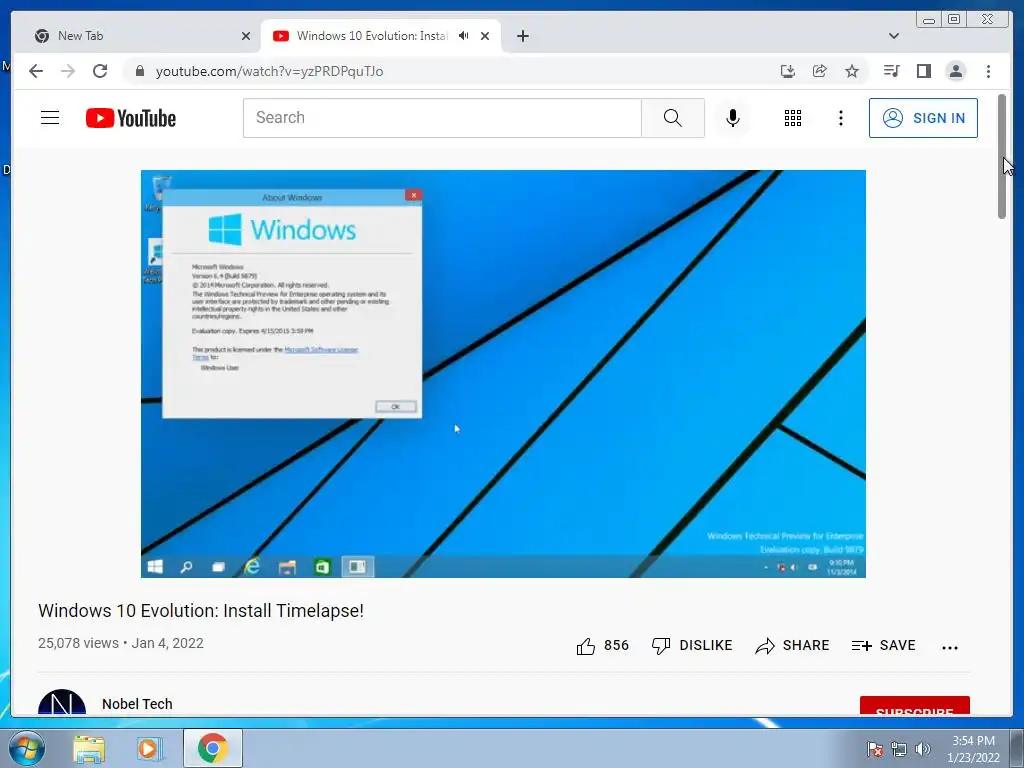1024x768 pixels.
Task: Click the address bar URL
Action: (x=269, y=71)
